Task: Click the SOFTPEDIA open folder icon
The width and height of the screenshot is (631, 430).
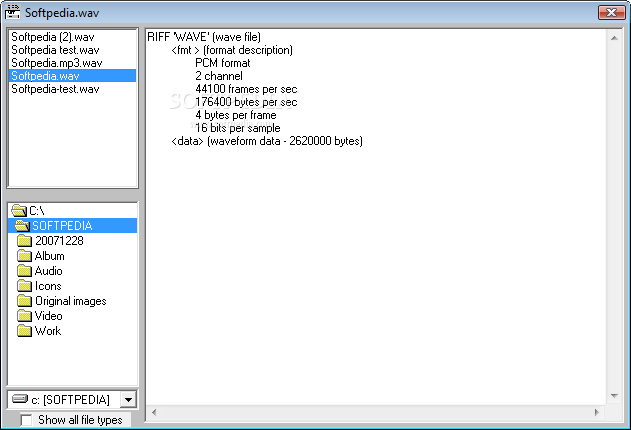Action: point(22,226)
